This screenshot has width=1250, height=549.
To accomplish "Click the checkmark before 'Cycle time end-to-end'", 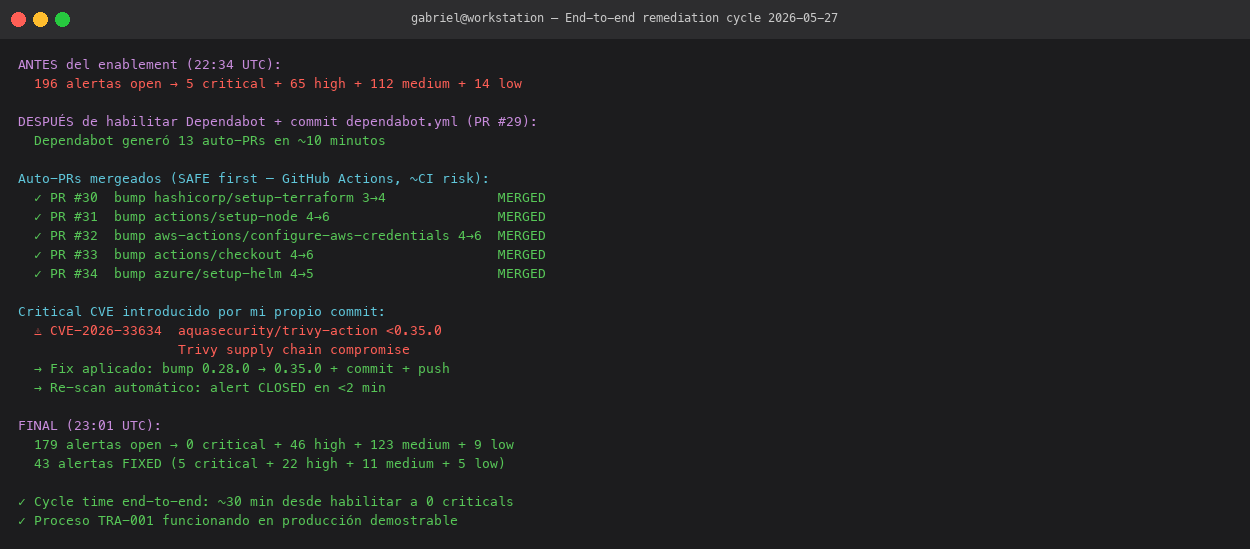I will (22, 502).
